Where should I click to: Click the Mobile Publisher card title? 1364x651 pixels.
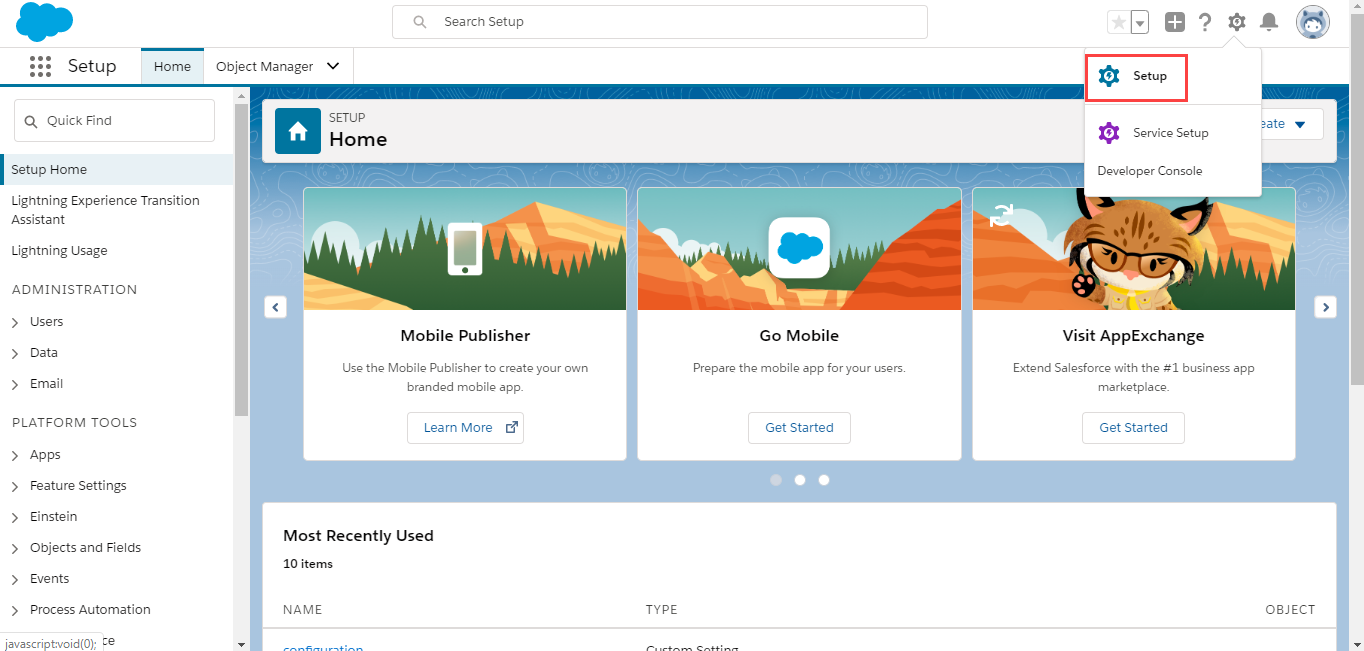click(x=465, y=336)
